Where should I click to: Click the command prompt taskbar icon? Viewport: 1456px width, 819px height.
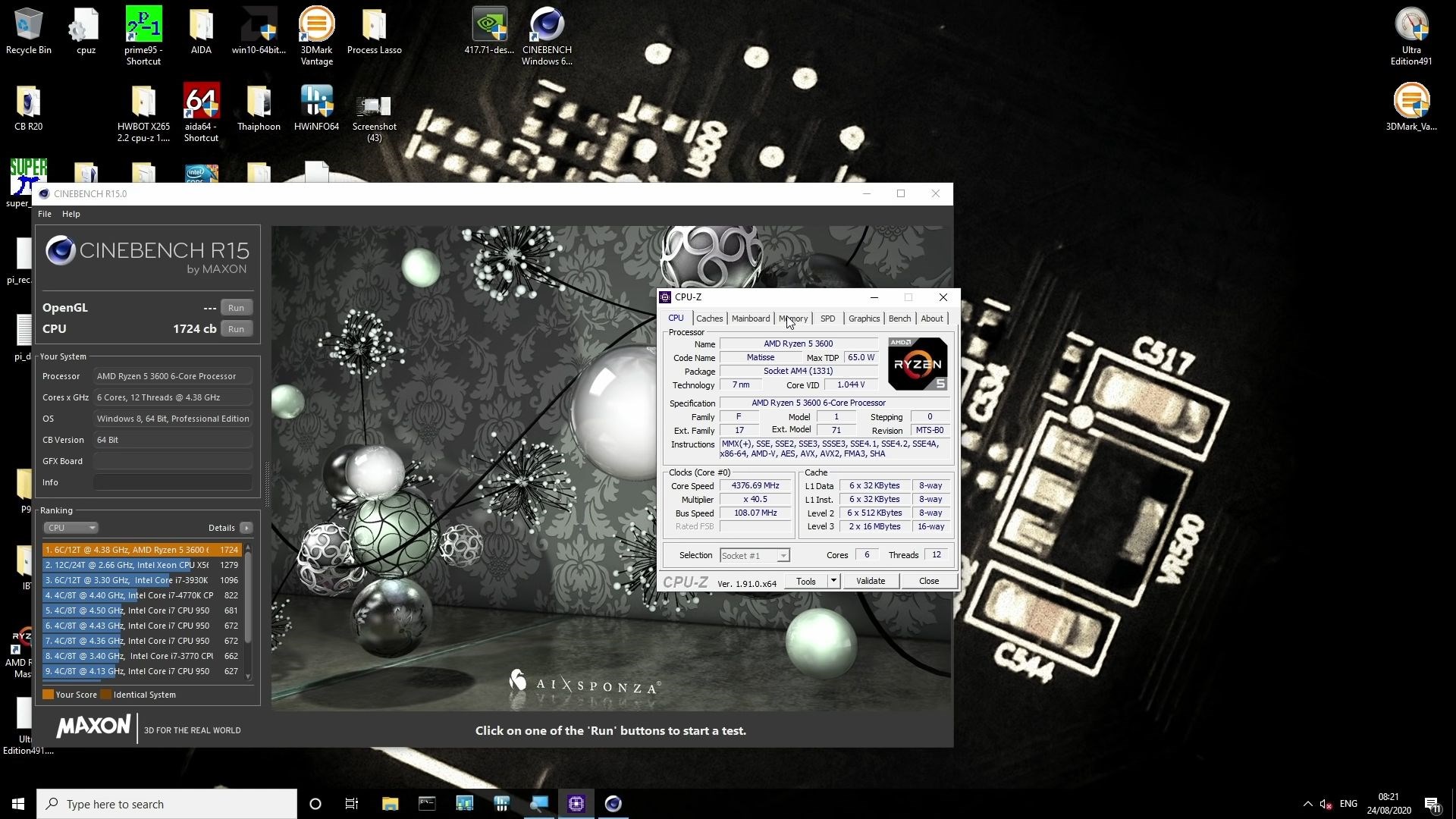click(x=427, y=804)
